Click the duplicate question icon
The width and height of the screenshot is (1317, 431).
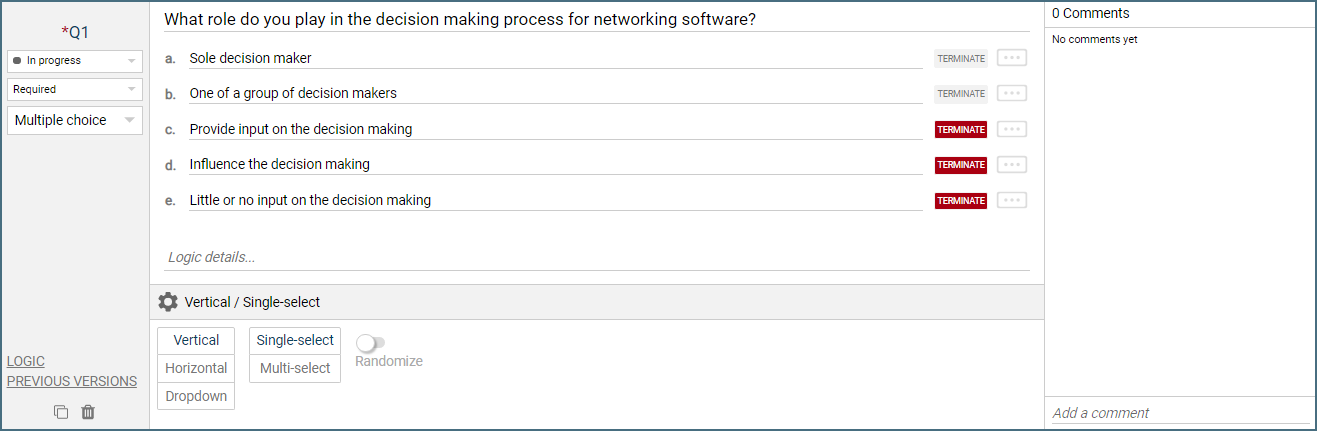(x=61, y=412)
